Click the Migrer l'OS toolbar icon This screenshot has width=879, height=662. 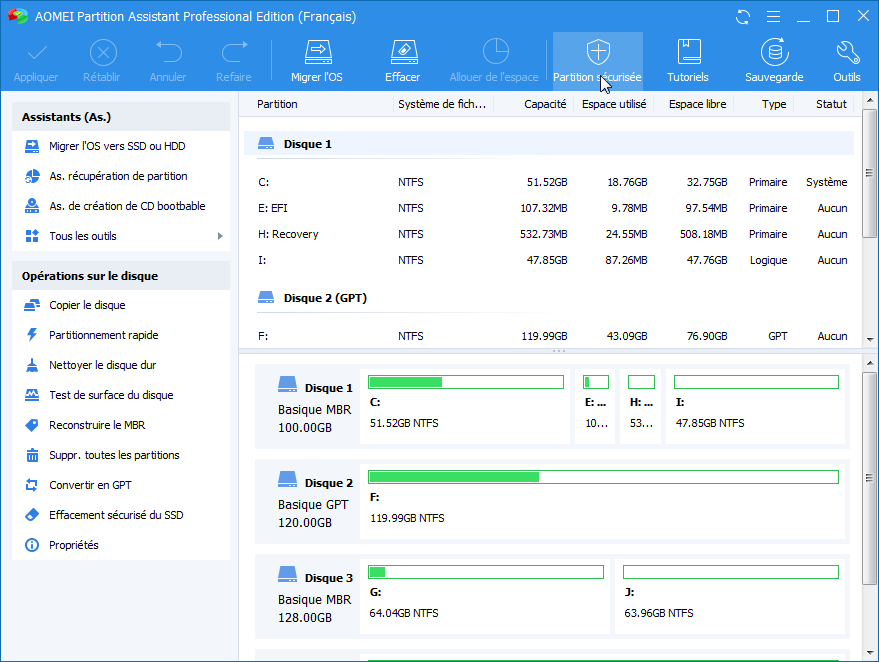(316, 60)
